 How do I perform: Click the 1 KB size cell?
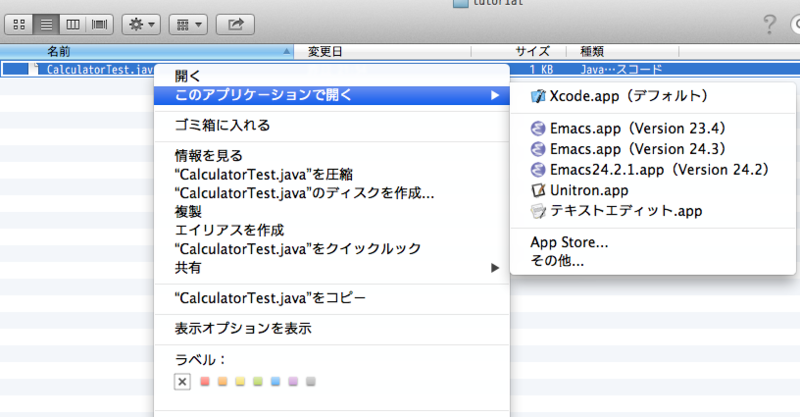pyautogui.click(x=541, y=69)
